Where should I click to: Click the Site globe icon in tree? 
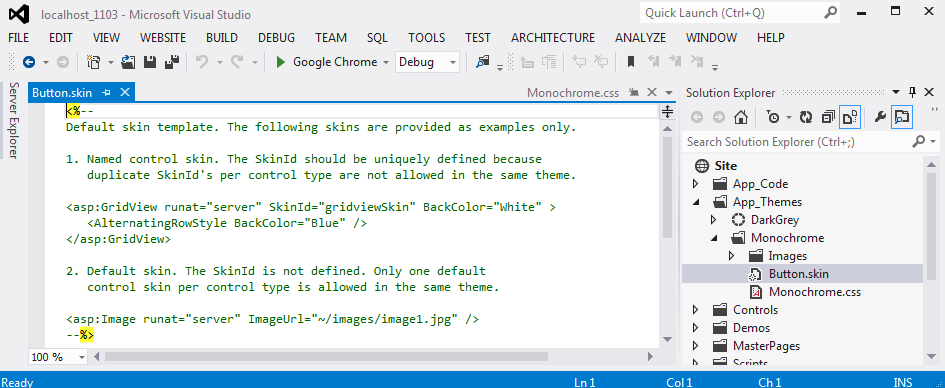click(x=702, y=166)
